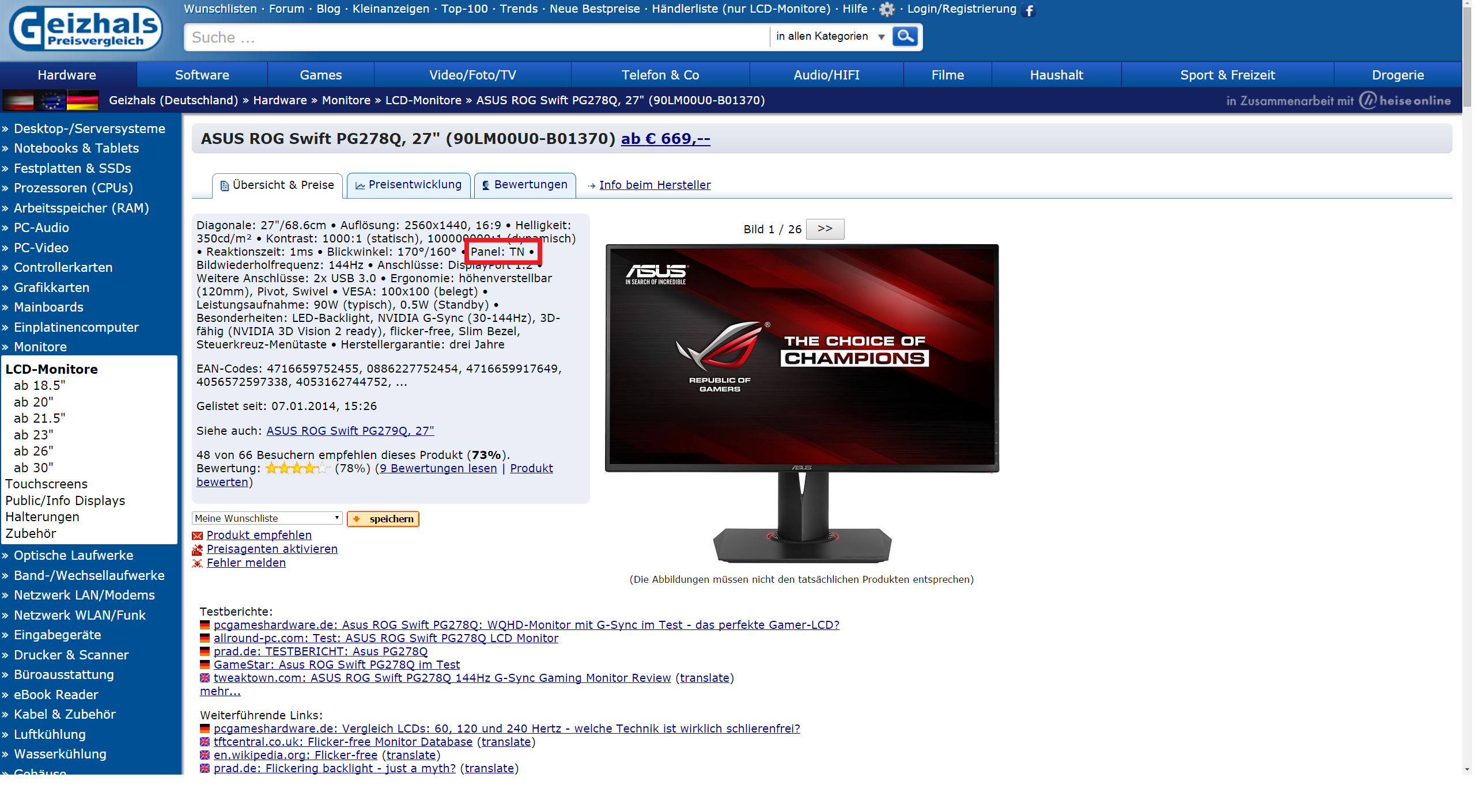Open settings via gear icon in header
The image size is (1475, 812).
pos(887,9)
